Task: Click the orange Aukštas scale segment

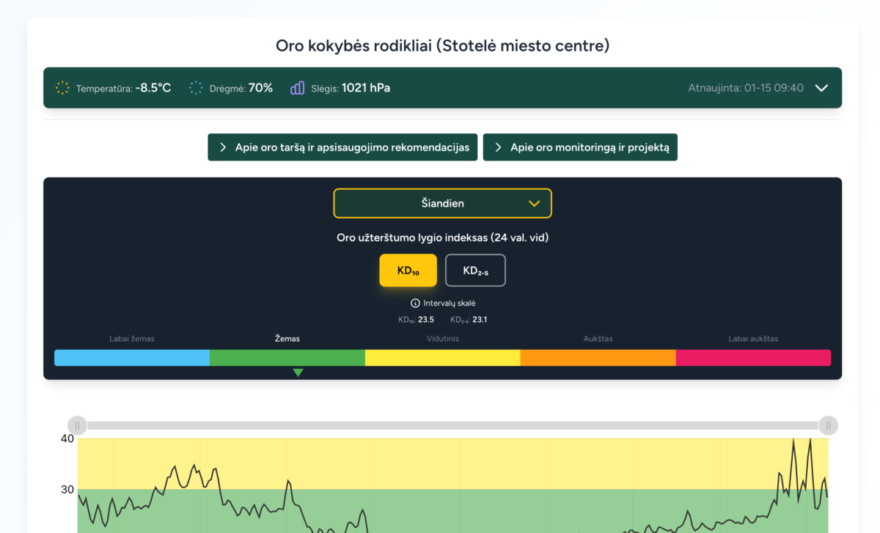Action: tap(598, 358)
